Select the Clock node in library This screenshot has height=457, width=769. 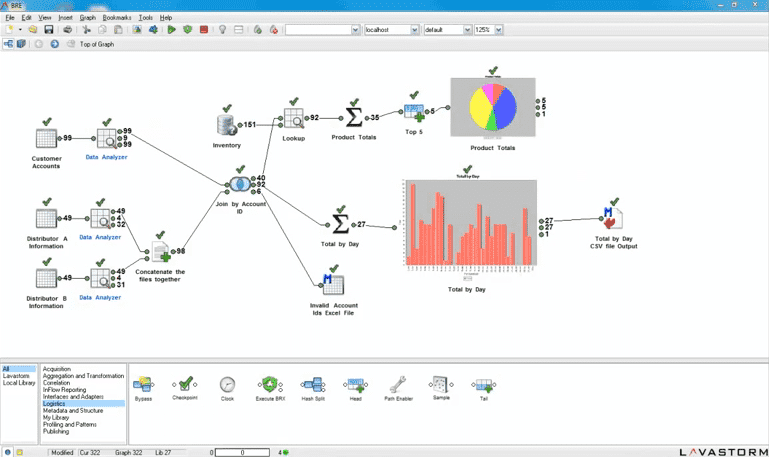point(227,385)
